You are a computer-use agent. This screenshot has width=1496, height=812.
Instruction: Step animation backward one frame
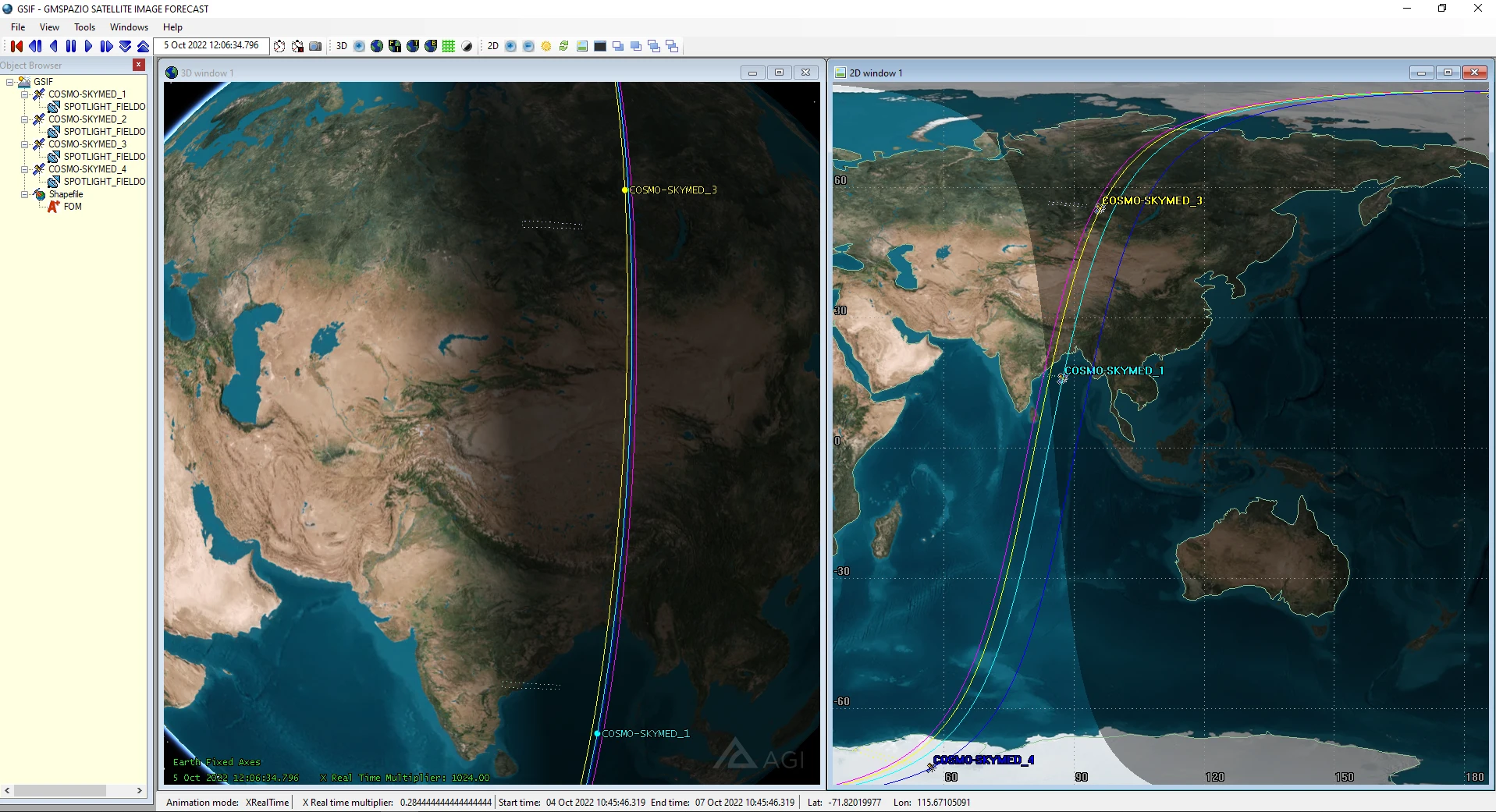35,46
